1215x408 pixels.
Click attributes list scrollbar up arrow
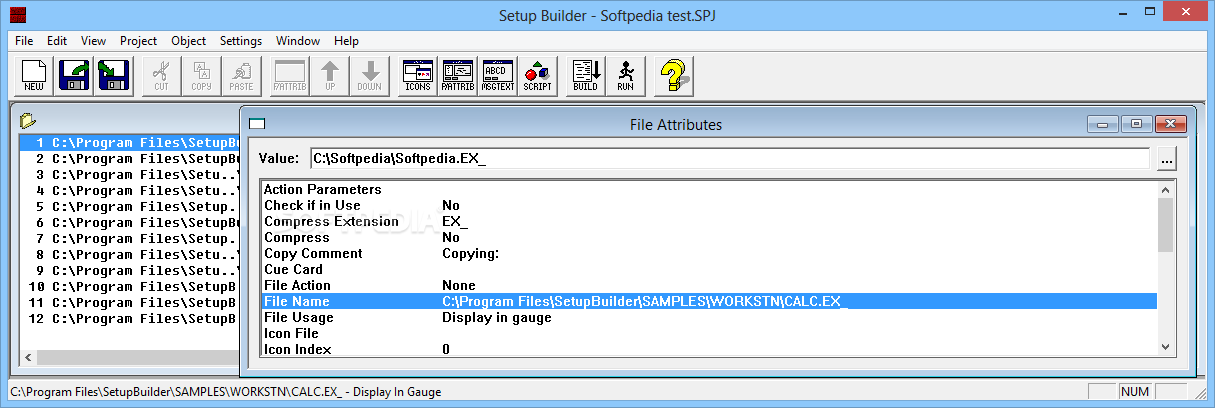click(1165, 189)
